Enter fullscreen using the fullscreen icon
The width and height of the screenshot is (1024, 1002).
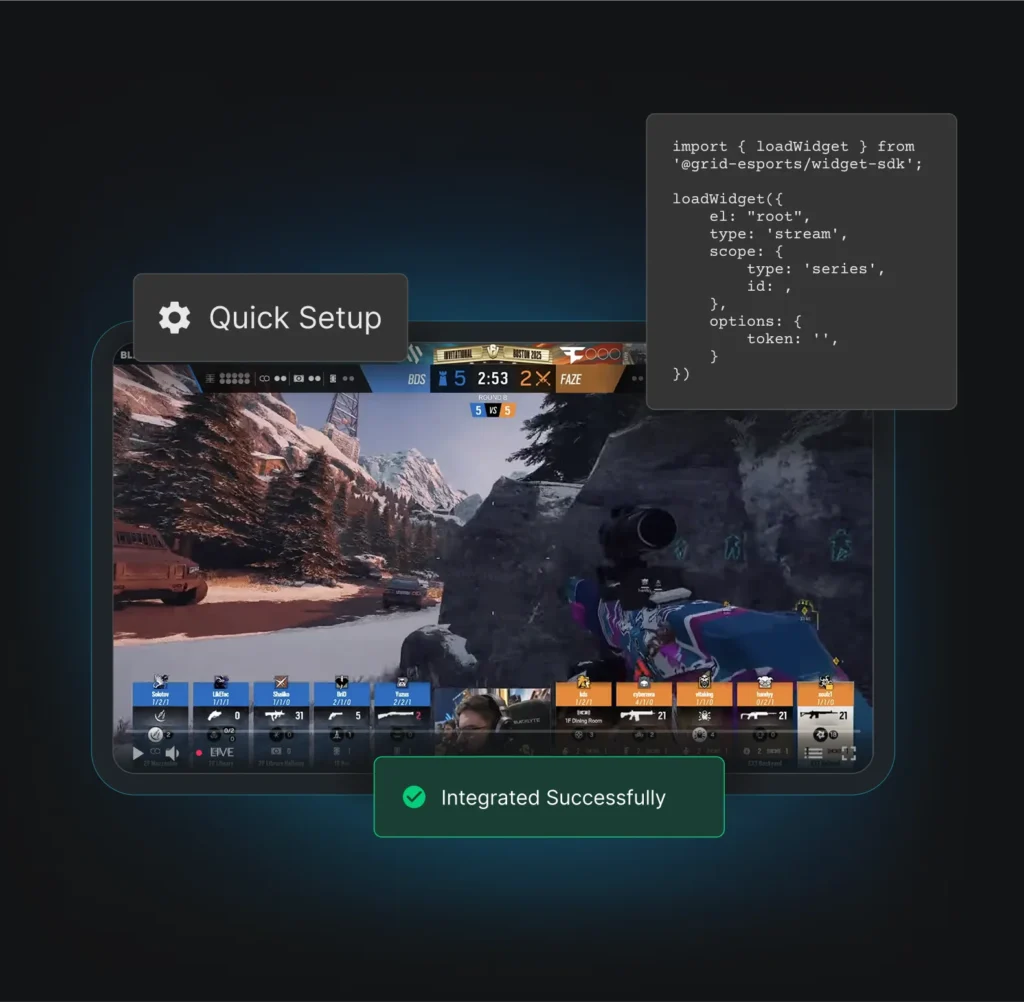point(848,754)
